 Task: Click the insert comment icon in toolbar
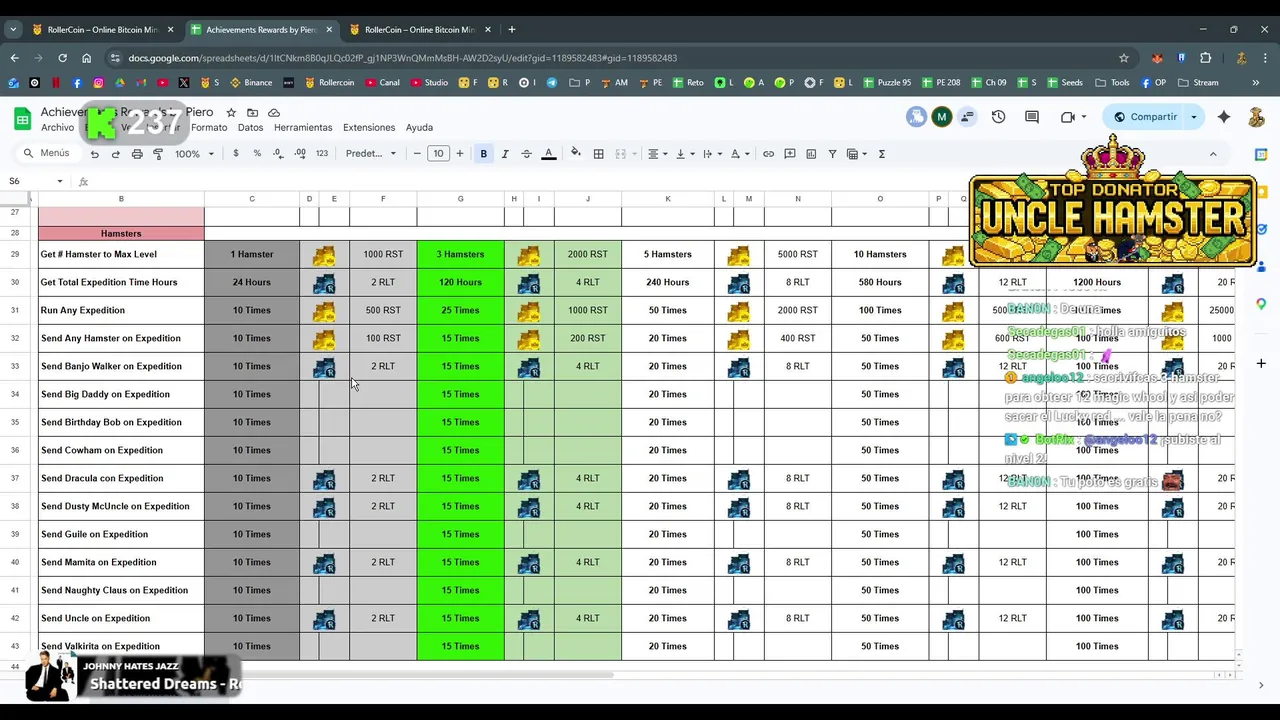tap(790, 154)
